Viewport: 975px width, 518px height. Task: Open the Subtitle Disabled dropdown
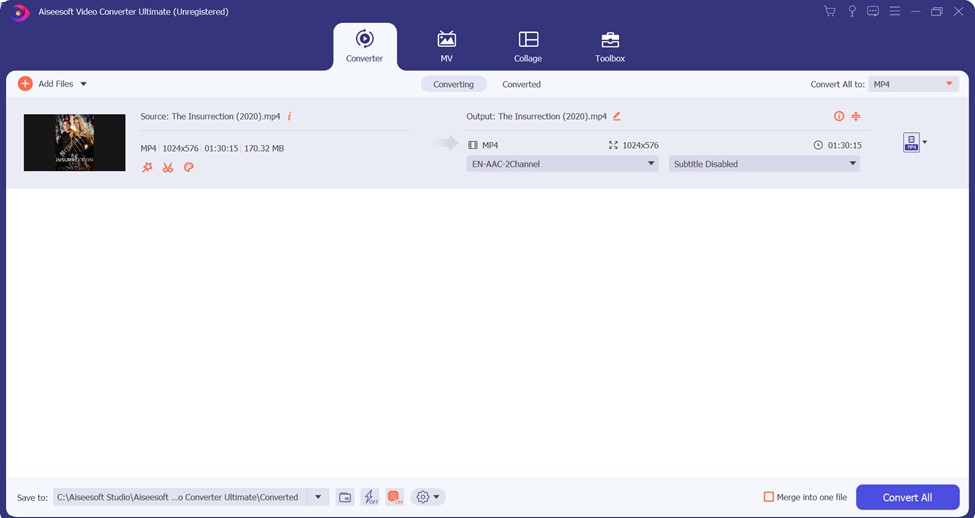pyautogui.click(x=764, y=164)
